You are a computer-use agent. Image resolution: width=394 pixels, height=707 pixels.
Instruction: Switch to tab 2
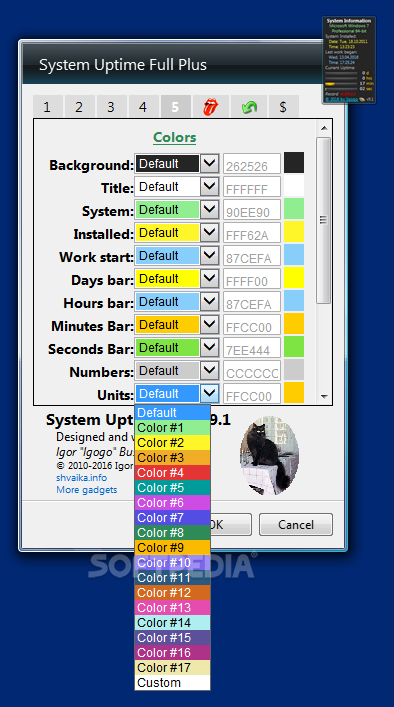tap(79, 106)
